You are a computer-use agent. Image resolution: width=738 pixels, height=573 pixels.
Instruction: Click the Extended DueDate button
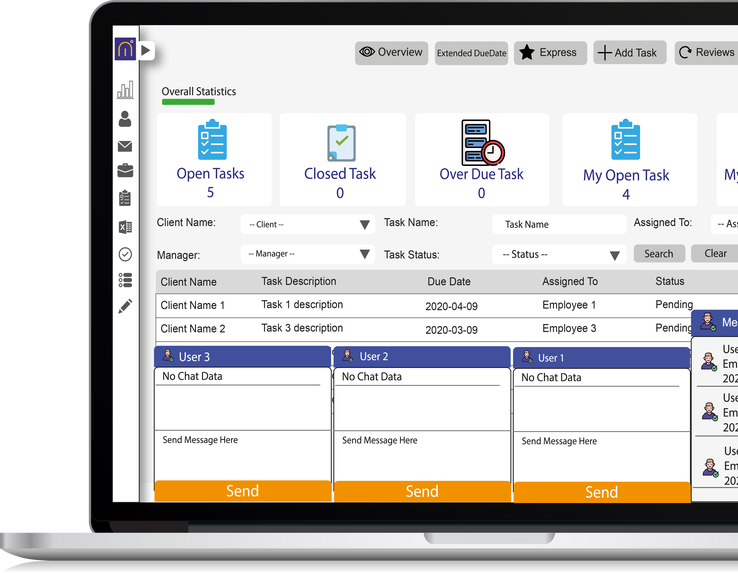tap(471, 53)
